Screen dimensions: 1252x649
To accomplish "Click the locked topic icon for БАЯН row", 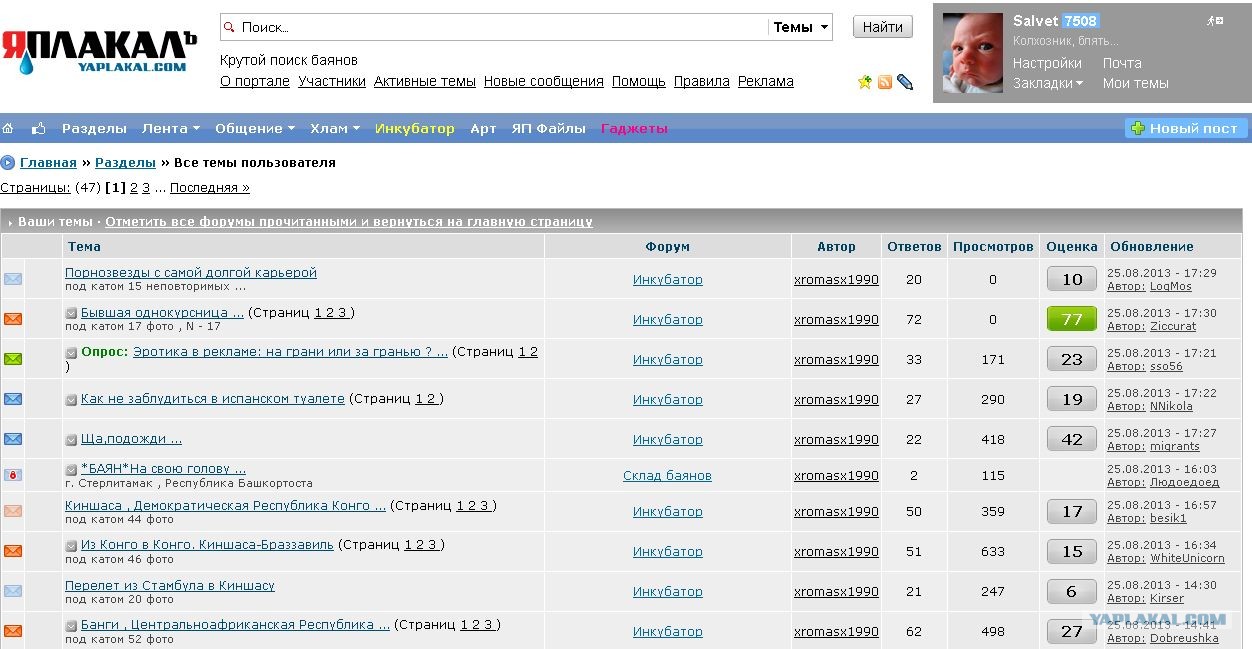I will tap(13, 475).
